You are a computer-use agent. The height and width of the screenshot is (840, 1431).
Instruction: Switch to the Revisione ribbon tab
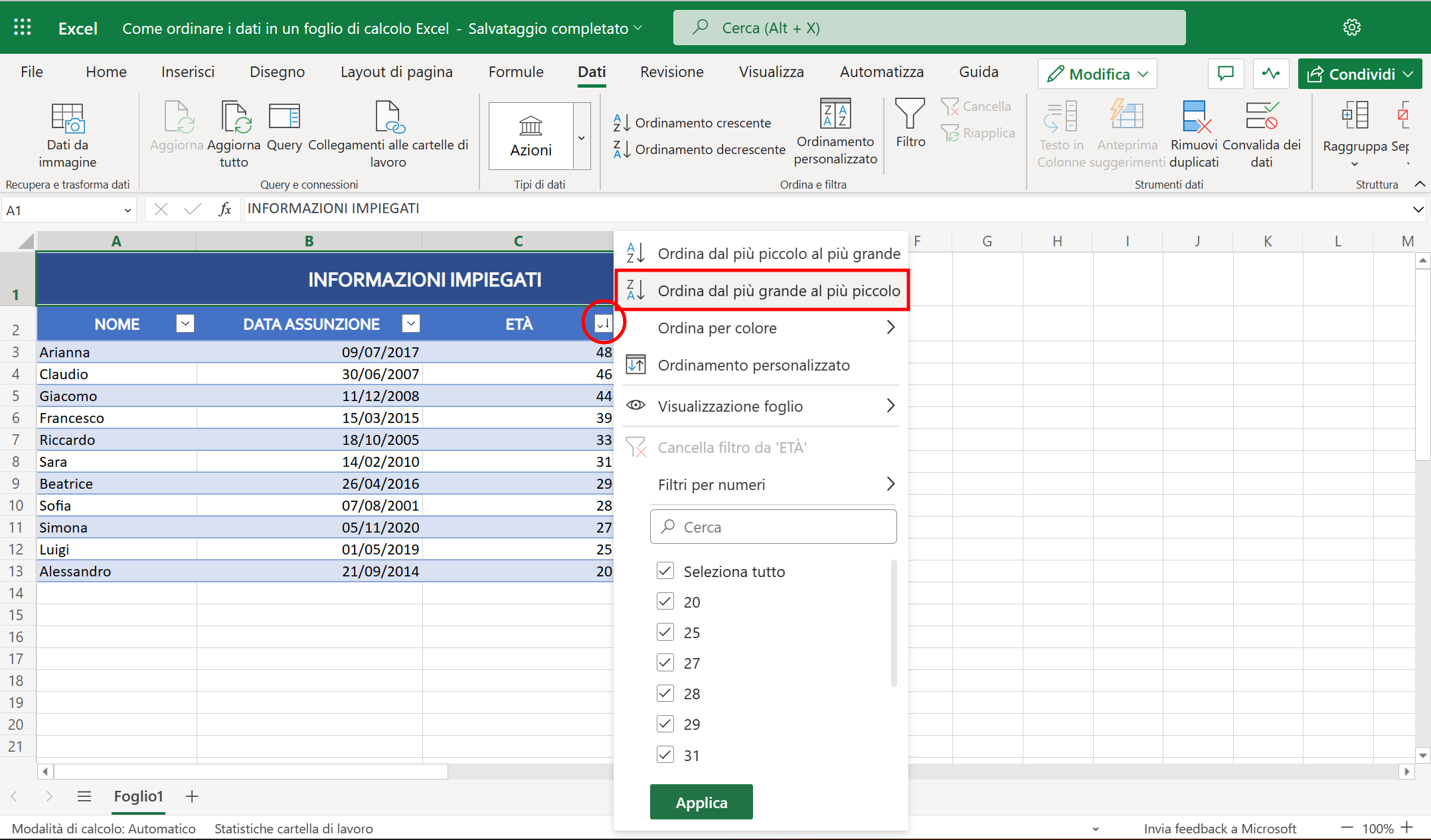(671, 72)
